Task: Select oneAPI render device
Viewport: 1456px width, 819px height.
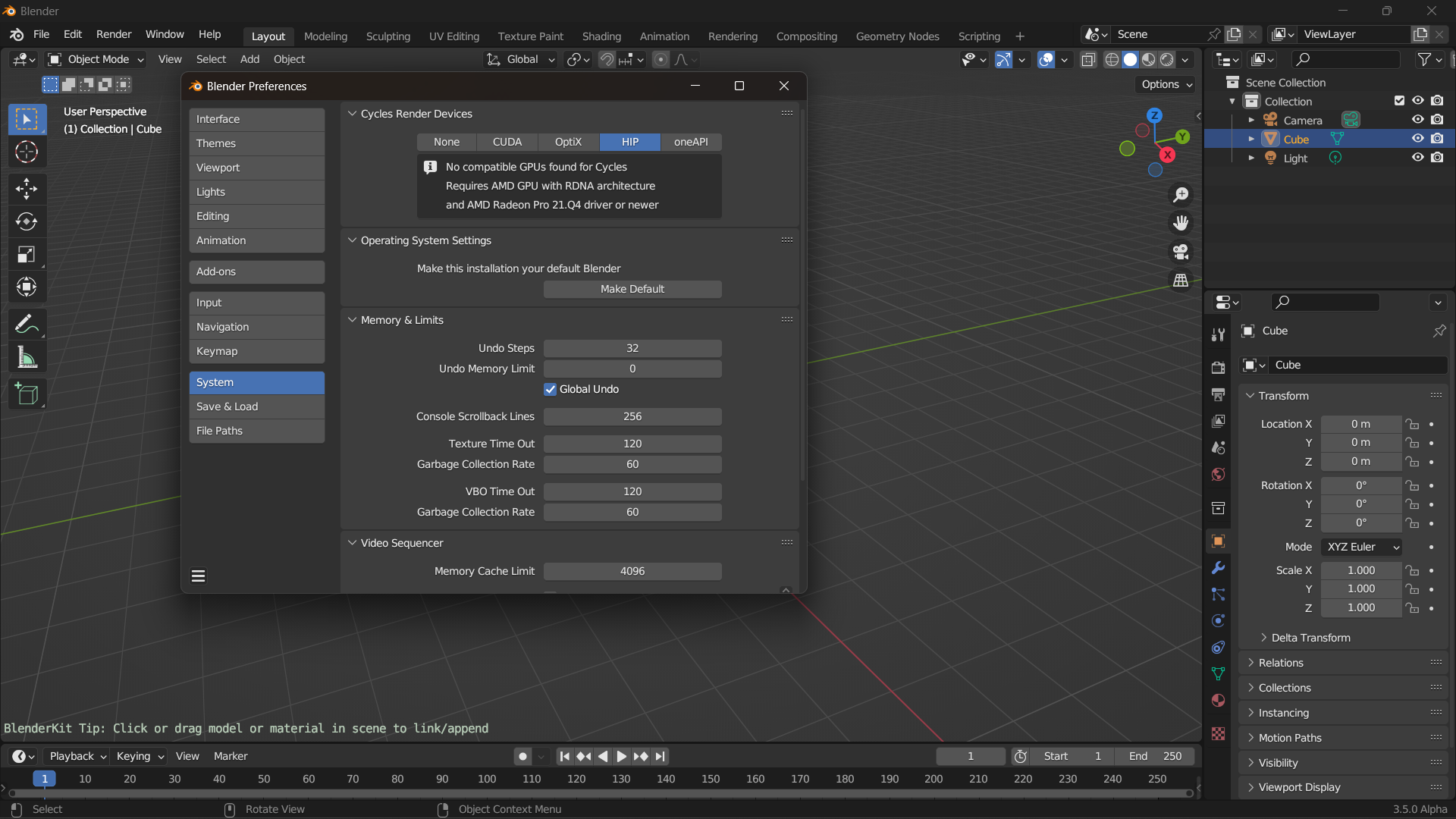Action: tap(691, 142)
